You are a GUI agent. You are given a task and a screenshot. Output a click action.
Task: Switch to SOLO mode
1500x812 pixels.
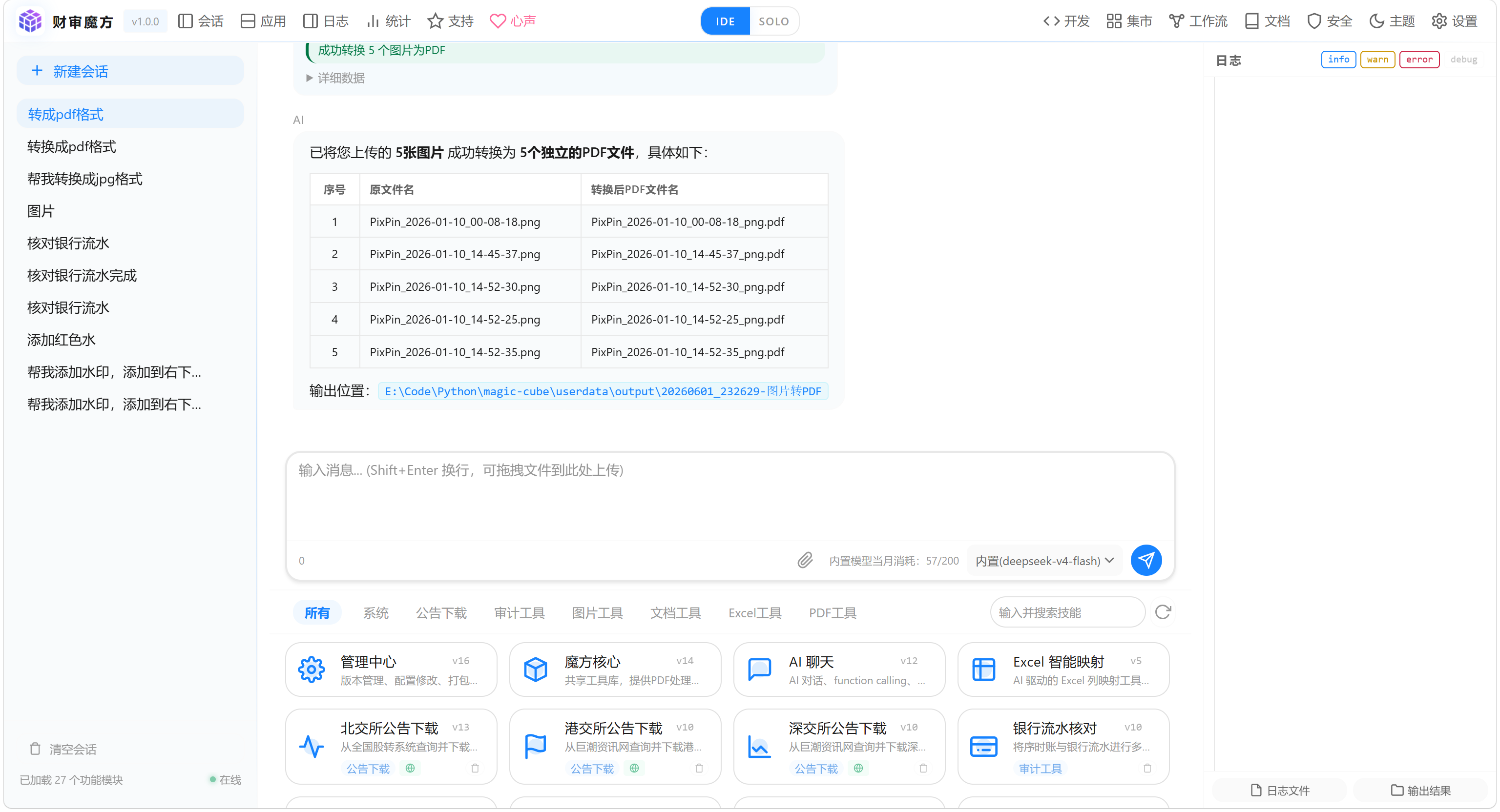[x=773, y=21]
